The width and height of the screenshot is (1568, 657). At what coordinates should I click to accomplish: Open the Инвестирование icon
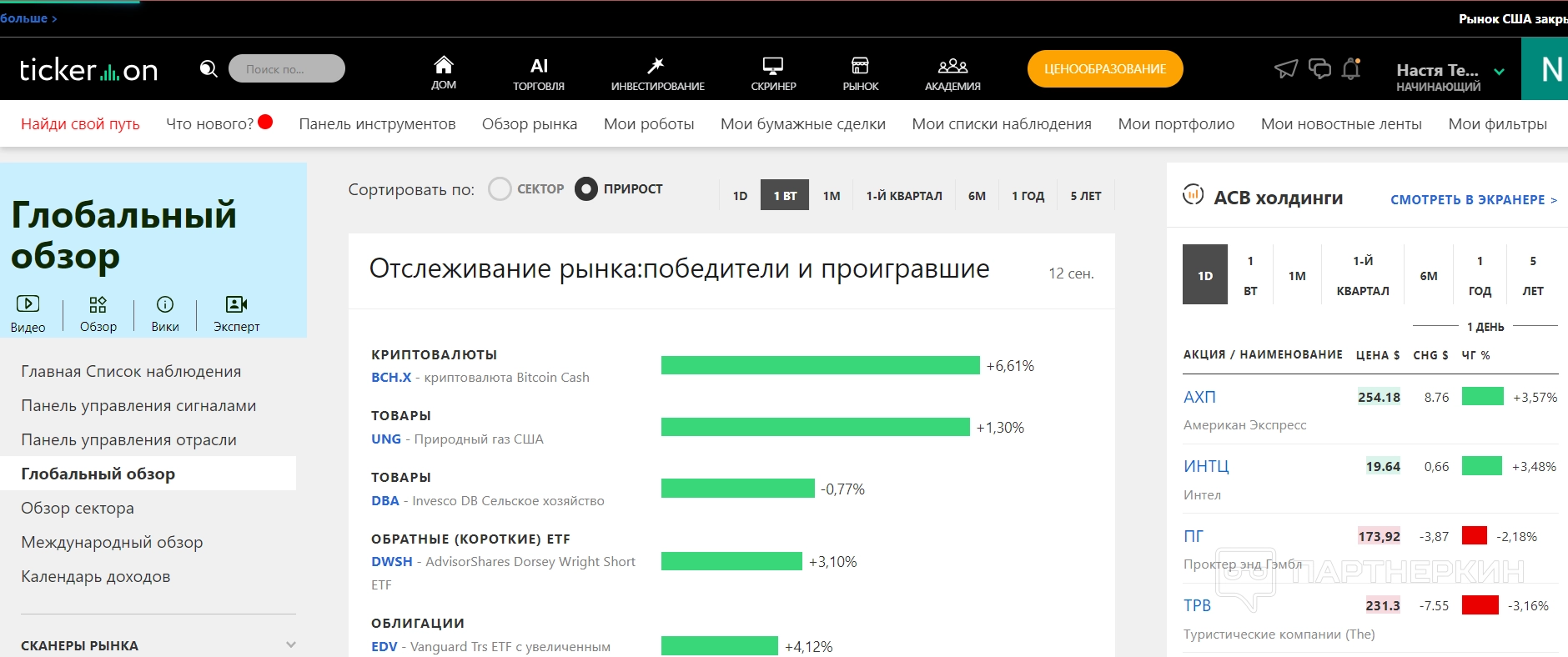tap(656, 65)
